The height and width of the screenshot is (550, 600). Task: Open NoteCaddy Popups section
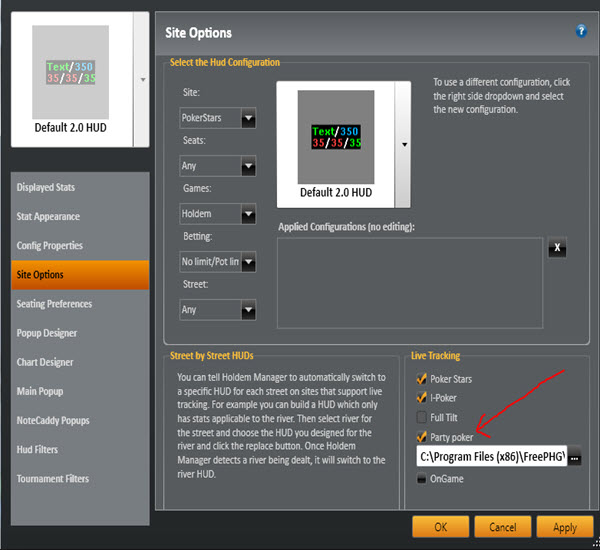point(80,420)
